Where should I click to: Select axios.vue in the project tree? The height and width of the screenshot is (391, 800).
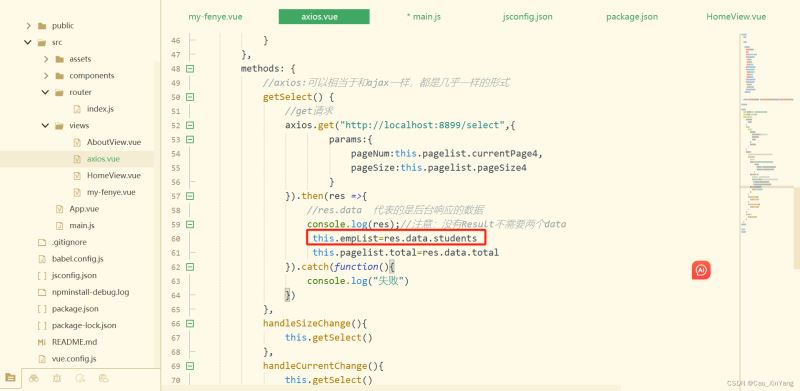coord(77,159)
